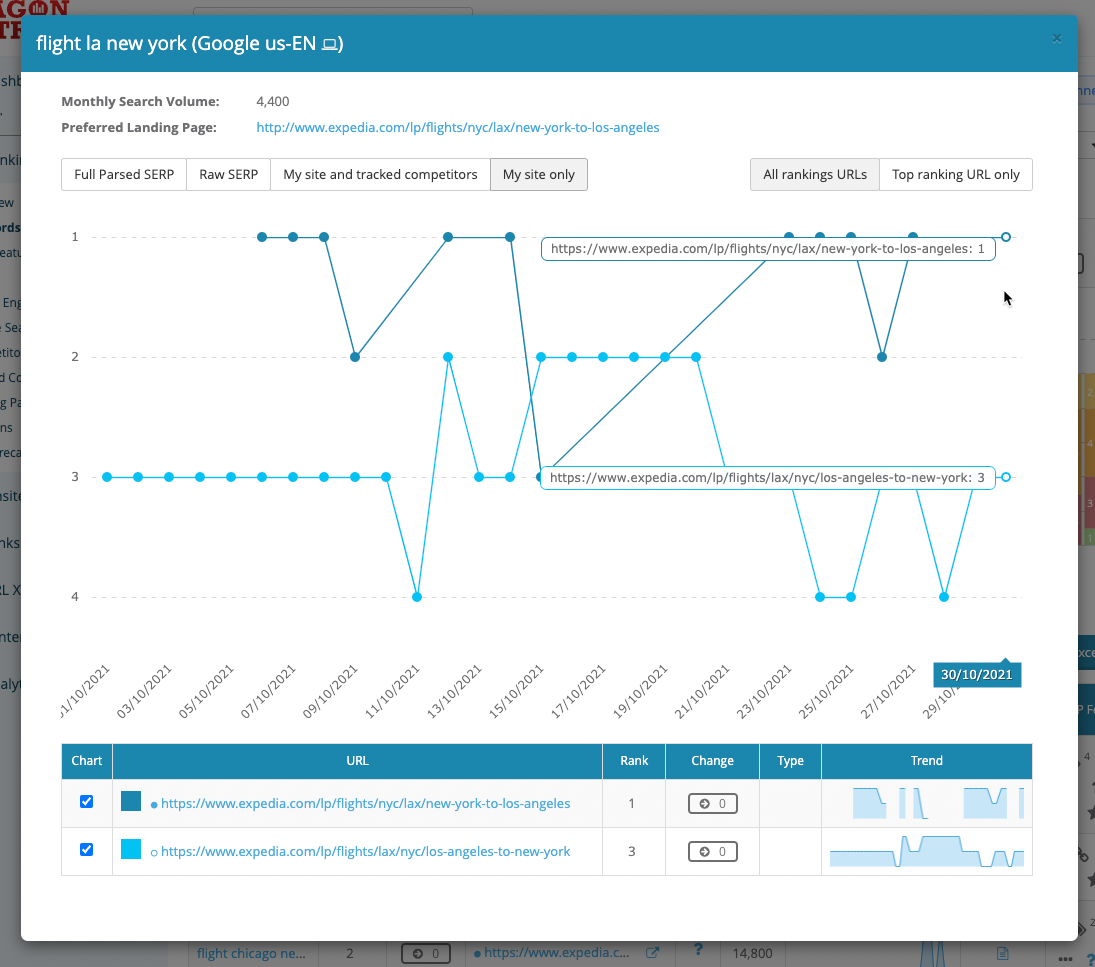Screen dimensions: 1095x967
Task: Open the new-york-to-los-angeles URL in table
Action: tap(365, 804)
